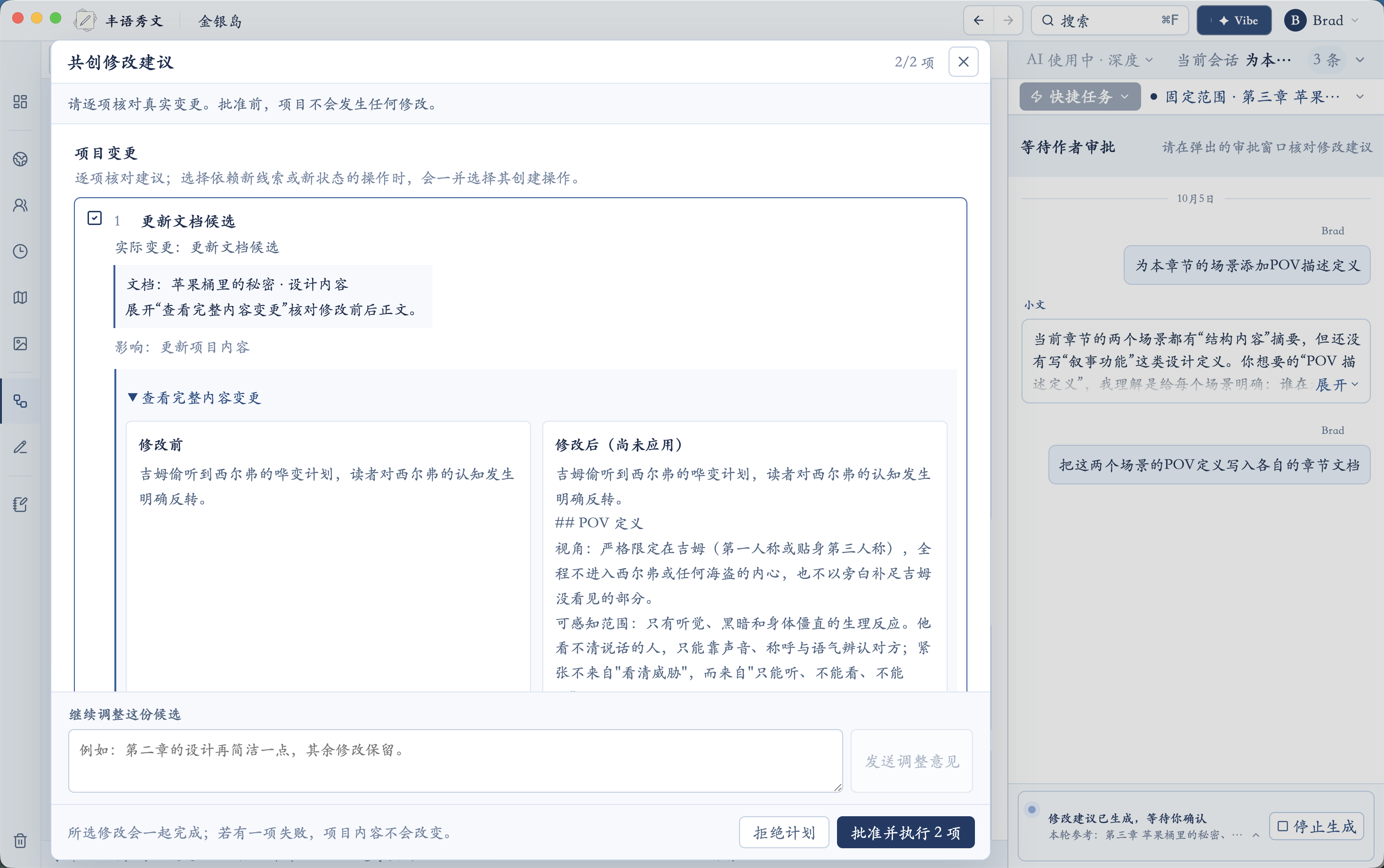Click the 2/2 项 counter

pyautogui.click(x=915, y=62)
